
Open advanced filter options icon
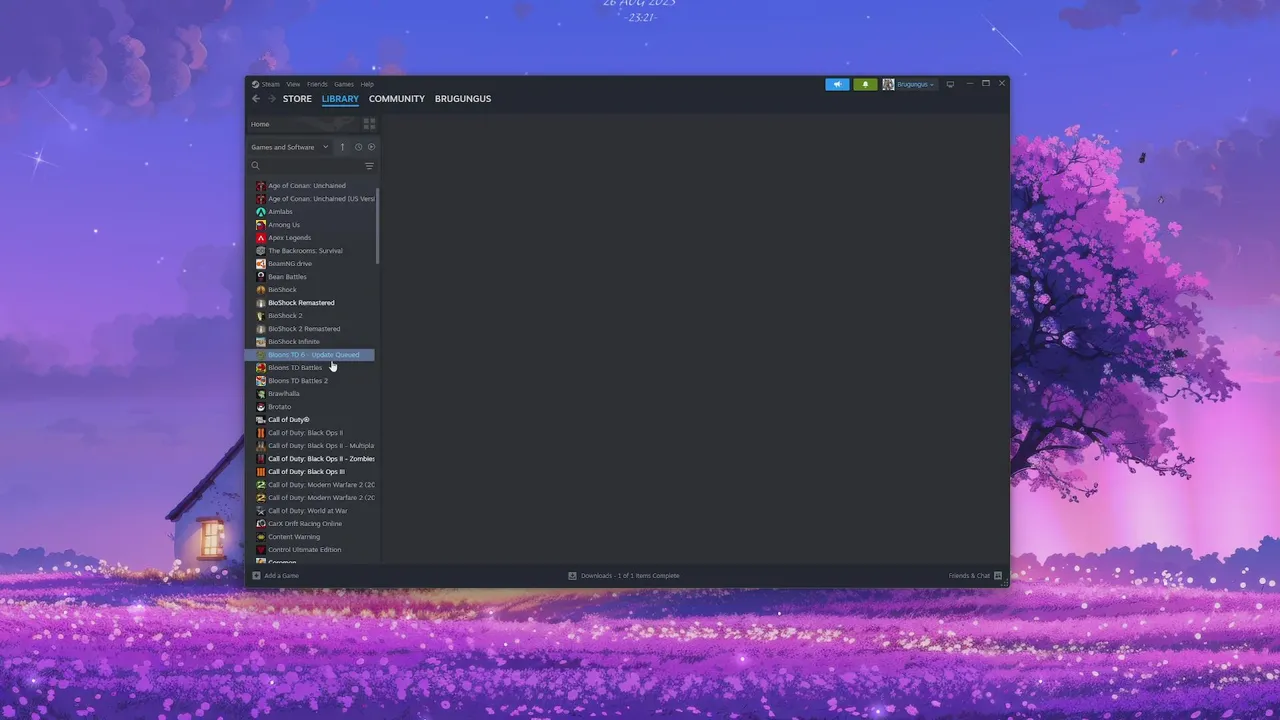pyautogui.click(x=369, y=166)
